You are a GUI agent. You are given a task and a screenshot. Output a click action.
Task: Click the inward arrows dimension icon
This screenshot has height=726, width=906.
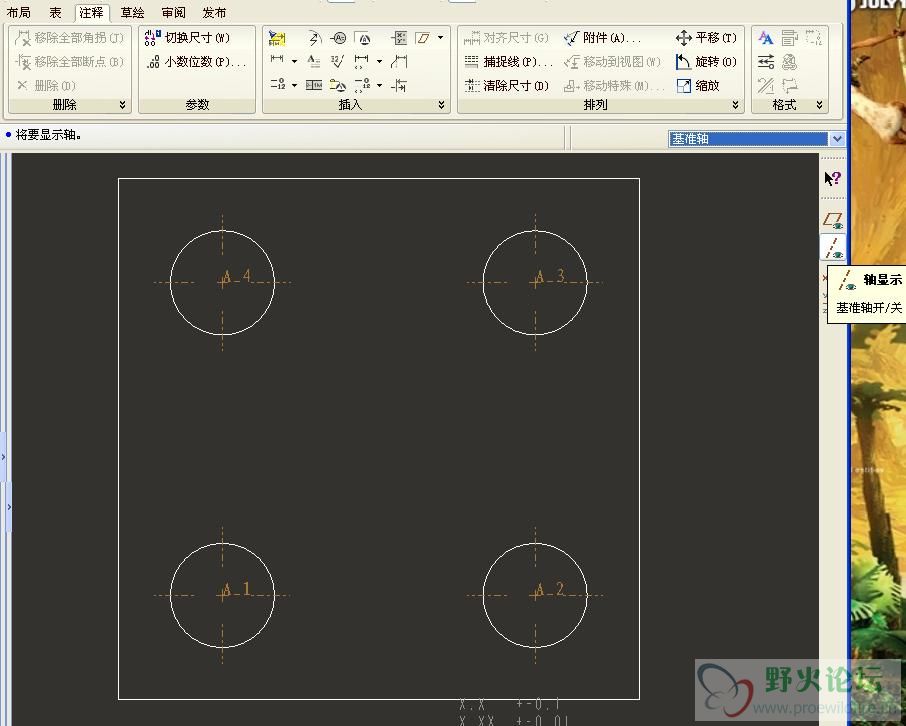(399, 86)
